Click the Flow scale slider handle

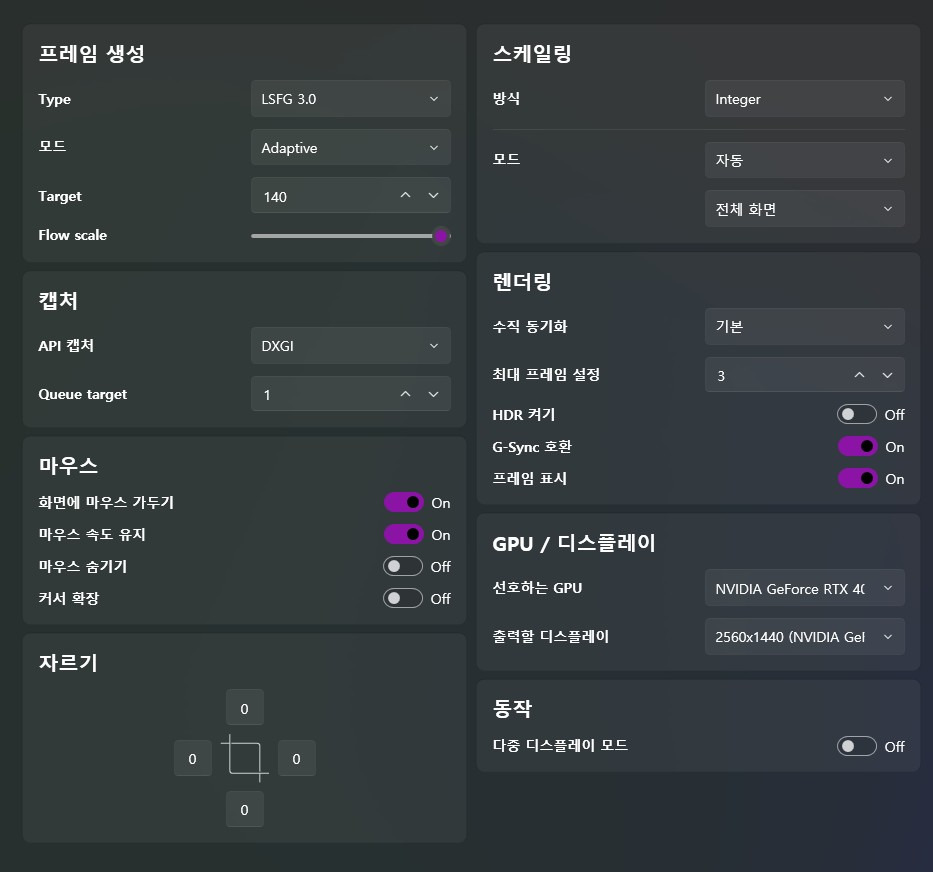tap(441, 236)
